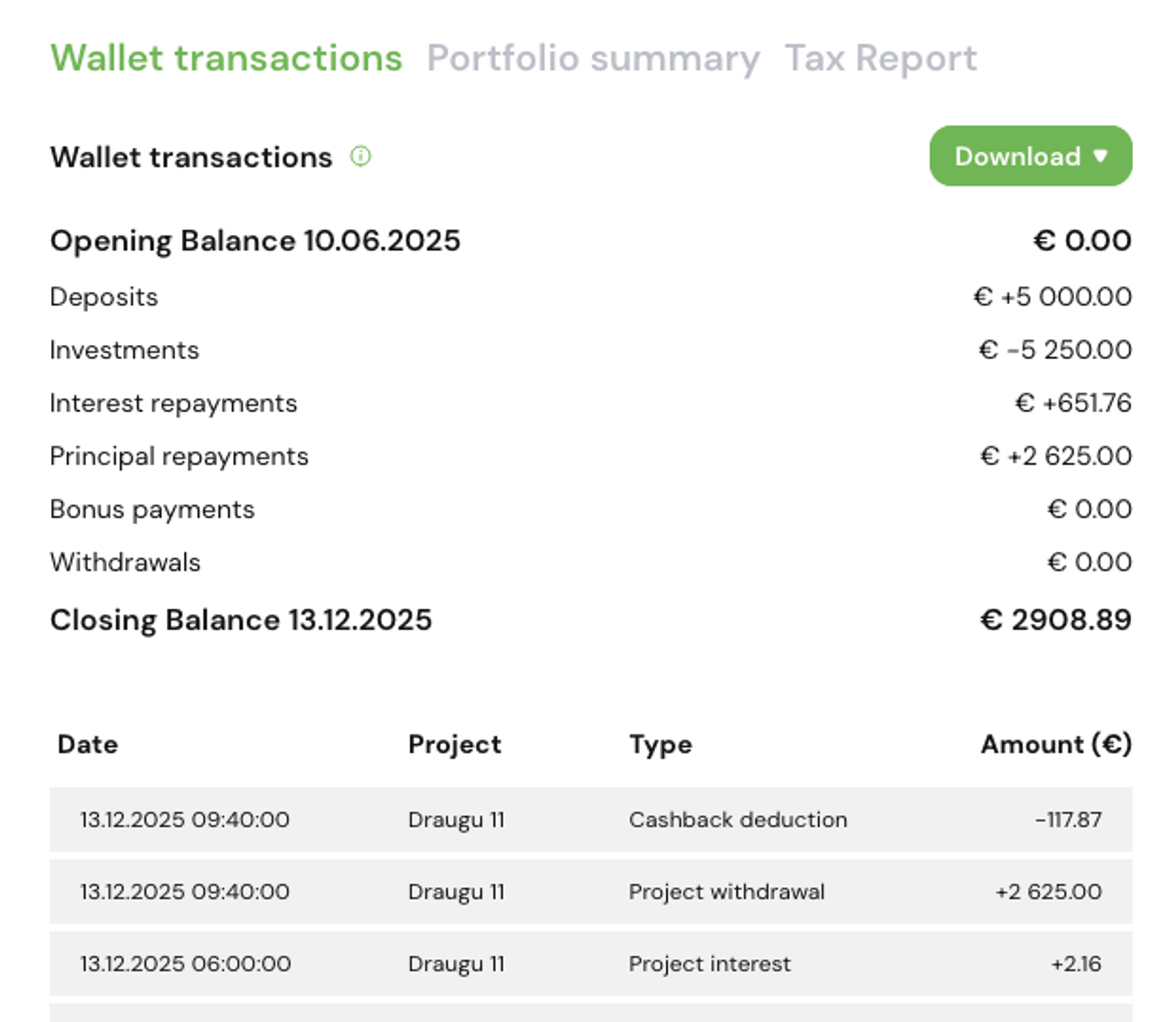Click the Type column header
The image size is (1176, 1022).
(x=660, y=745)
